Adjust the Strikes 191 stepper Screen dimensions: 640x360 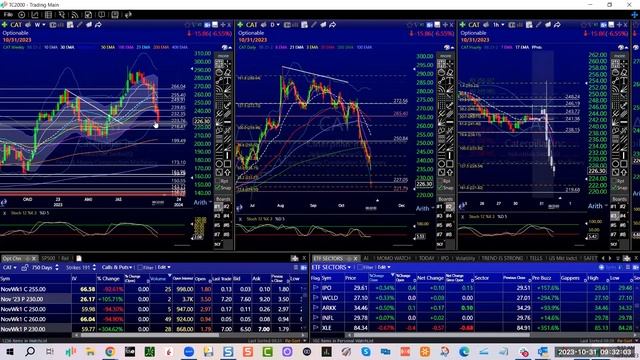click(x=94, y=268)
